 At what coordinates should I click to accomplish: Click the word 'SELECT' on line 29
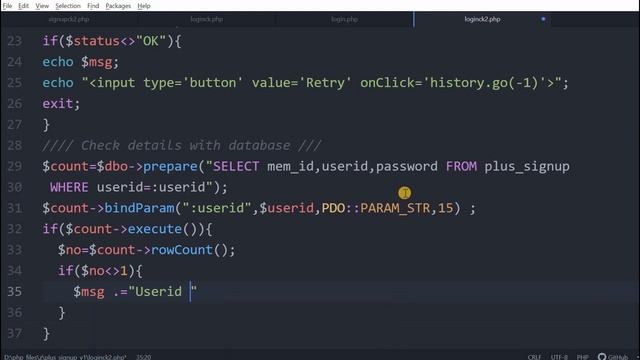pyautogui.click(x=236, y=166)
